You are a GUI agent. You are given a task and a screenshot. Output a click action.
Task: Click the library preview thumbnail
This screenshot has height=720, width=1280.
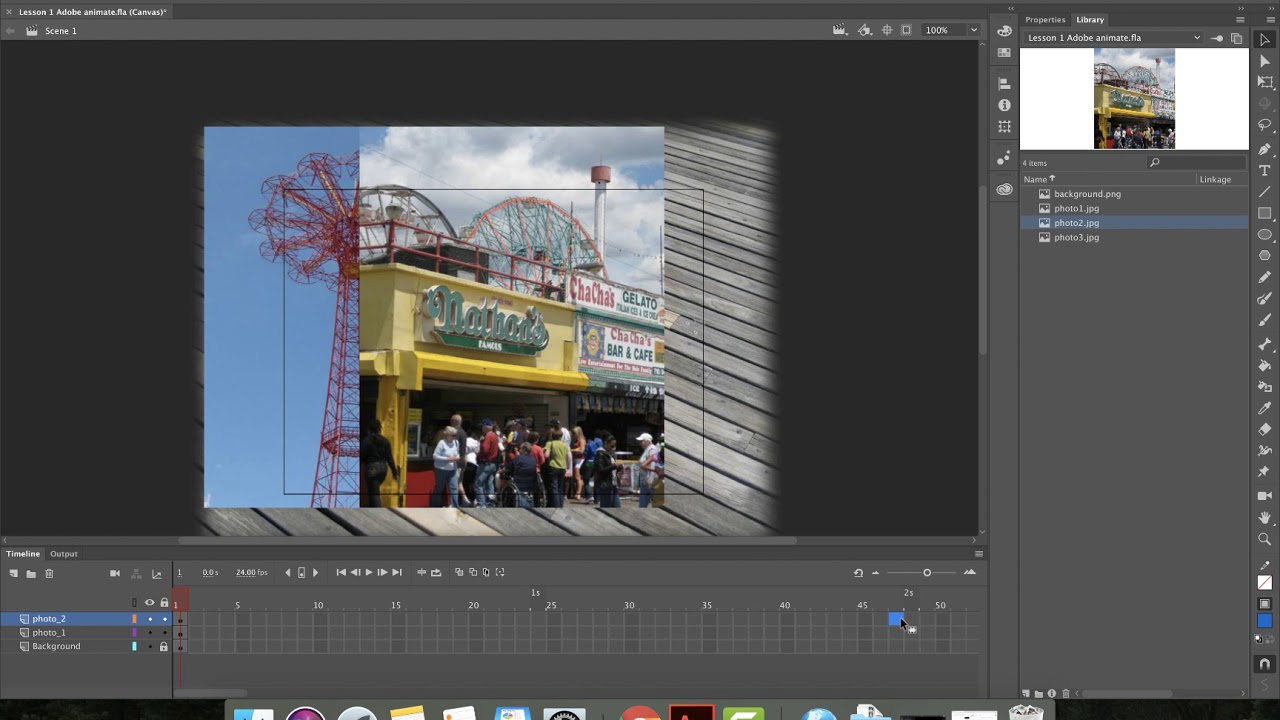(1134, 99)
